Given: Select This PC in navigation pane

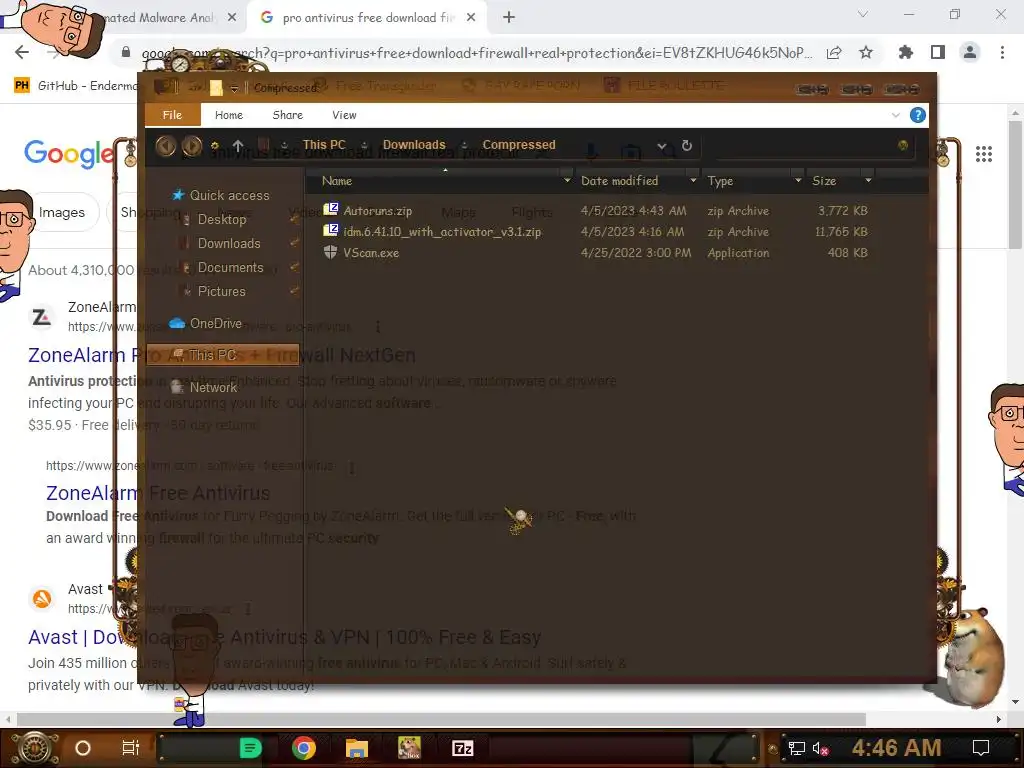Looking at the screenshot, I should click(x=223, y=355).
